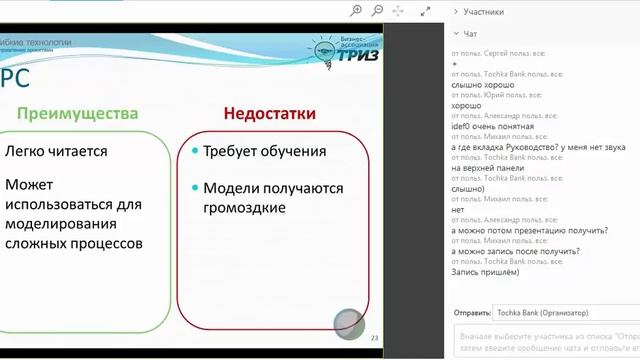This screenshot has height=360, width=640.
Task: Zoom out of the presentation slide
Action: point(377,11)
